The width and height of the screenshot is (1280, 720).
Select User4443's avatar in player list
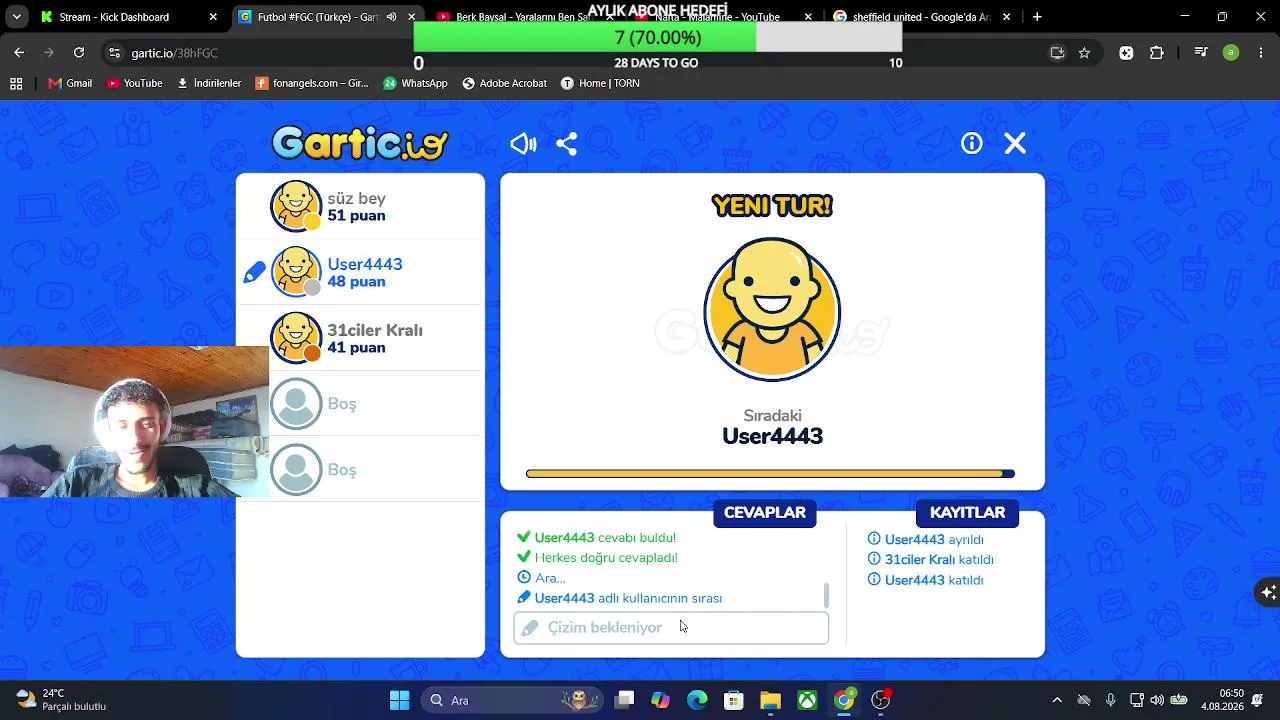coord(296,272)
